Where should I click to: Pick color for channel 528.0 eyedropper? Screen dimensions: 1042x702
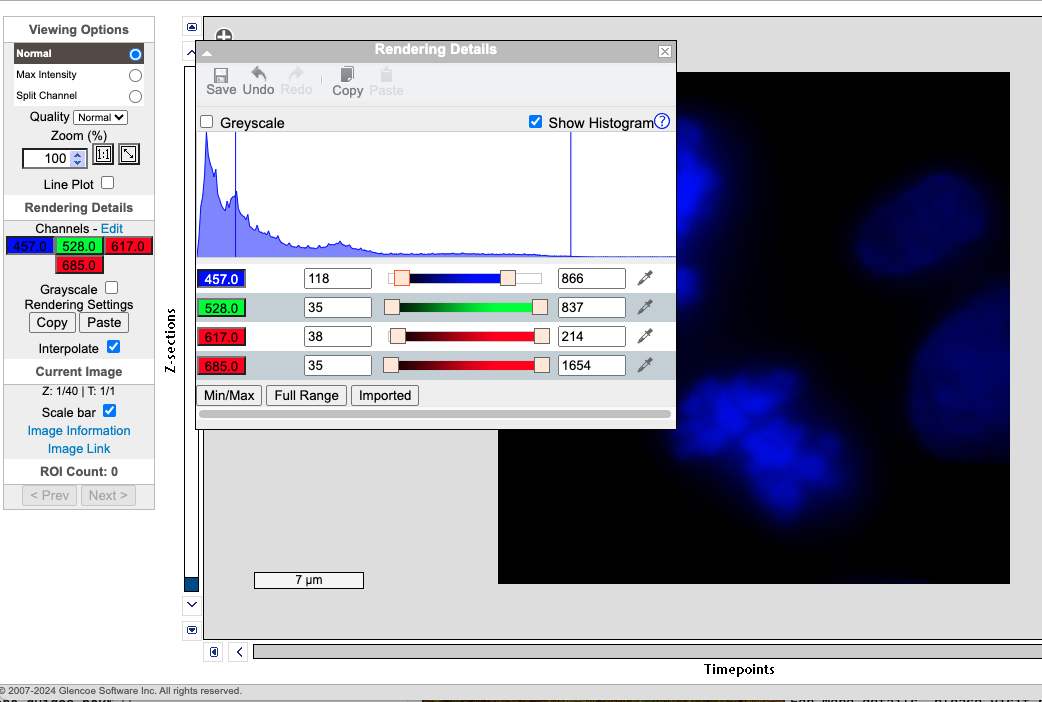click(645, 307)
